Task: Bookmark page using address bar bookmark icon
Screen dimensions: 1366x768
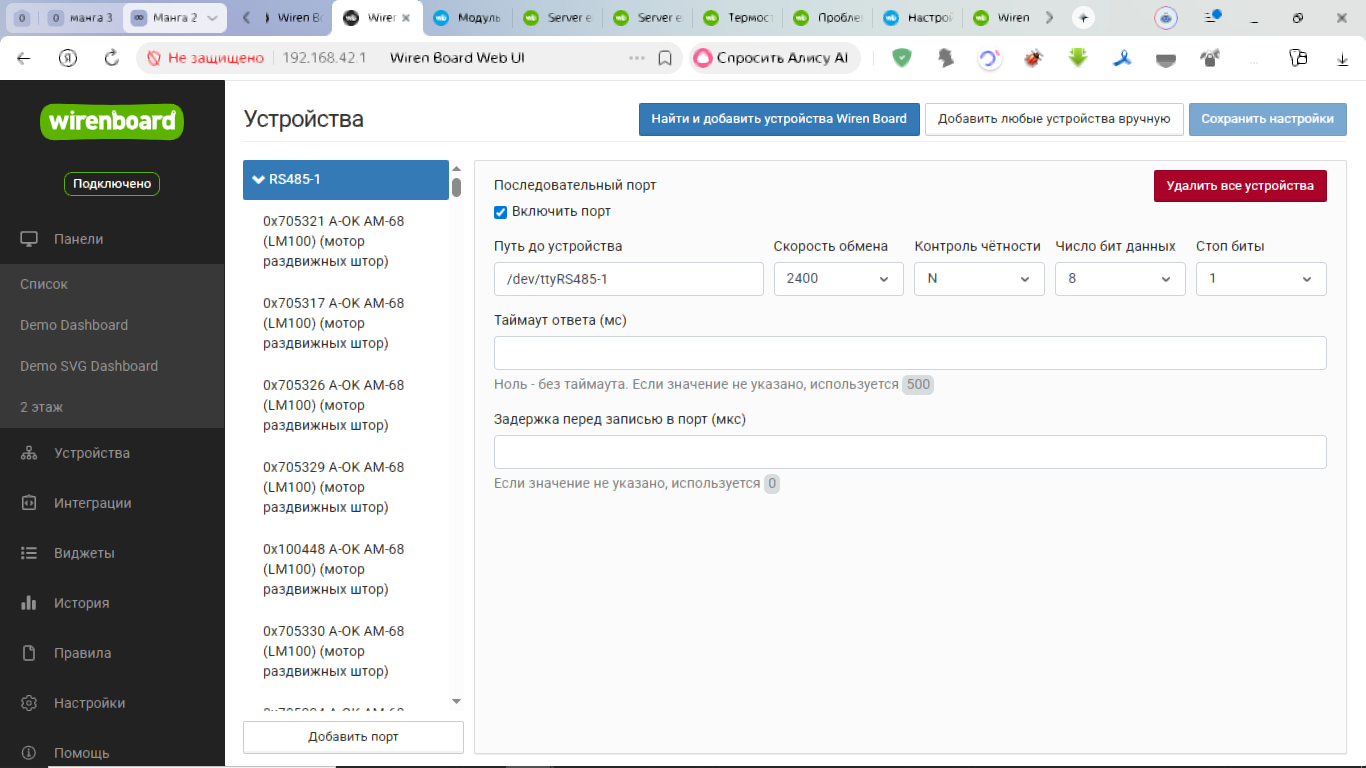Action: coord(665,58)
